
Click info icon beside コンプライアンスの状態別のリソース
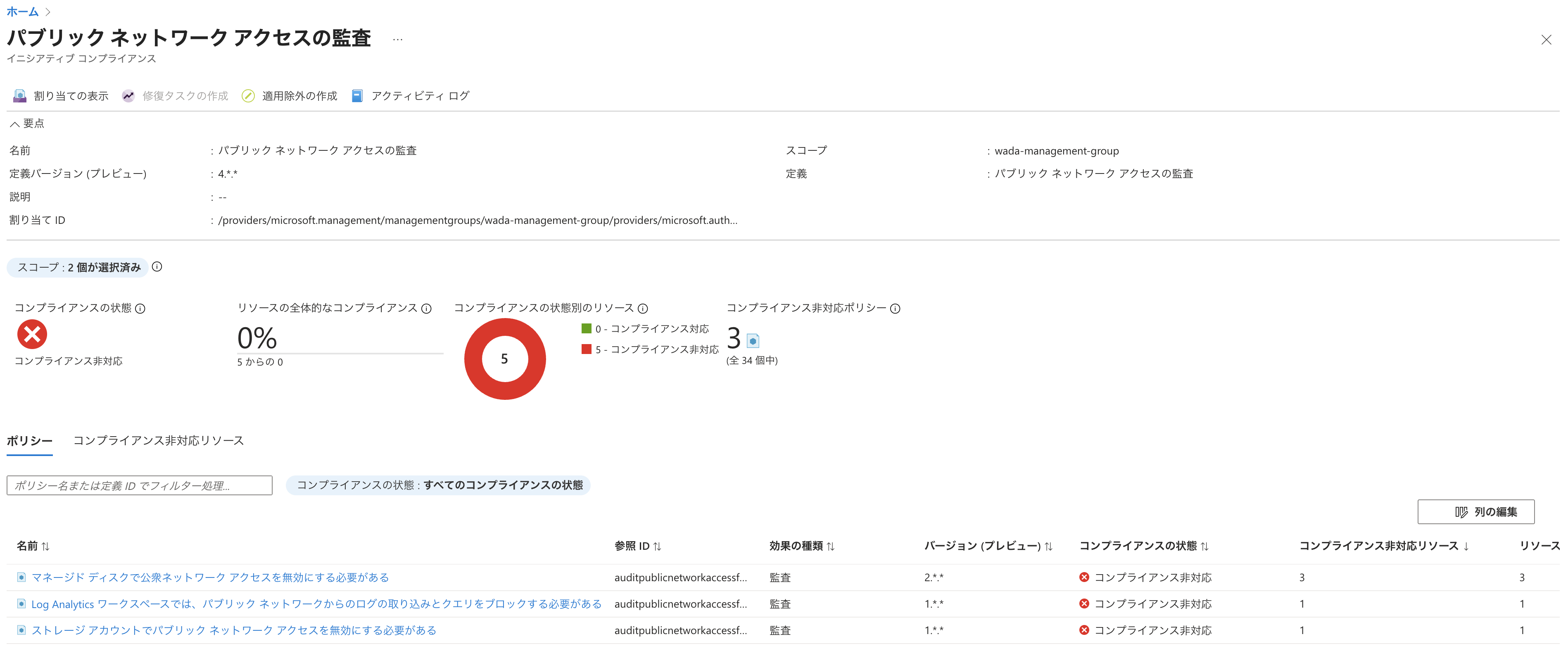click(x=643, y=308)
